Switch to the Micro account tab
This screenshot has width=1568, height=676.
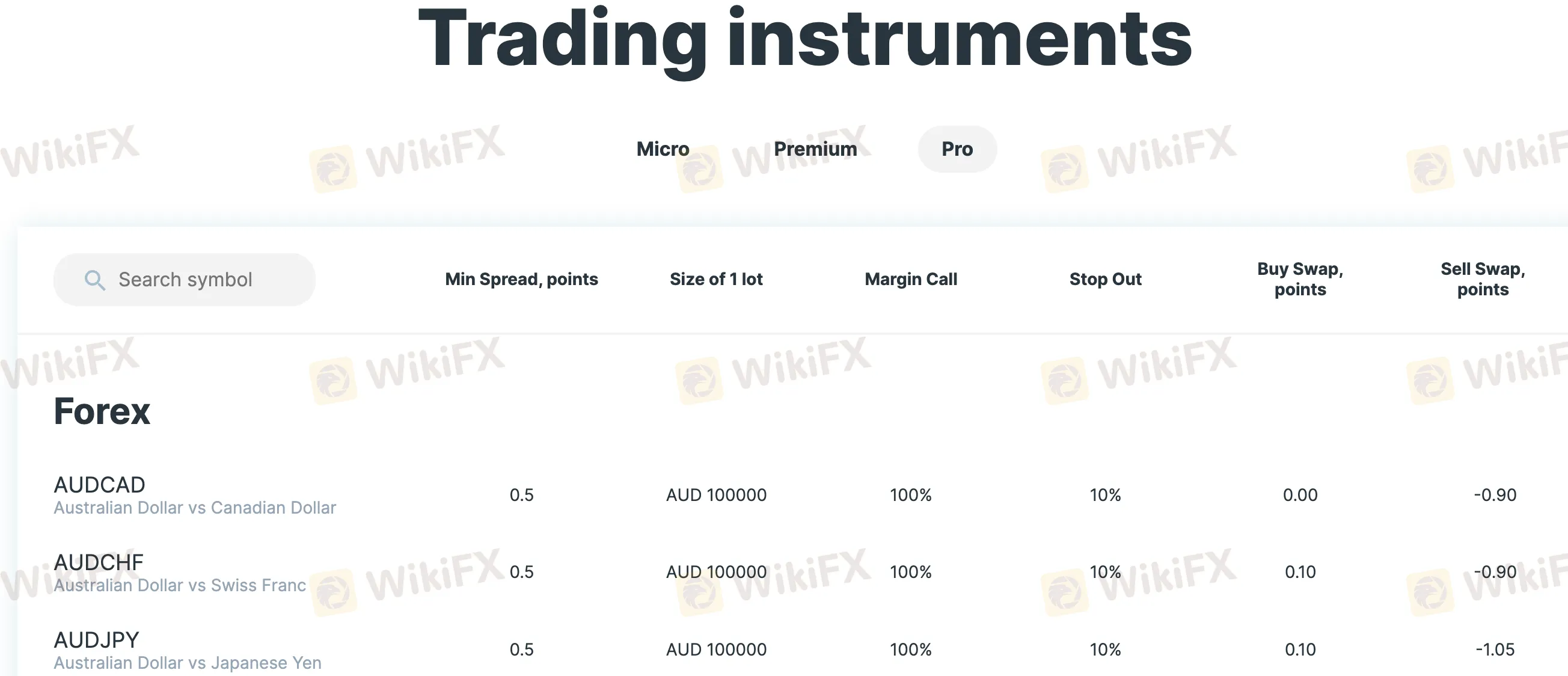[663, 149]
